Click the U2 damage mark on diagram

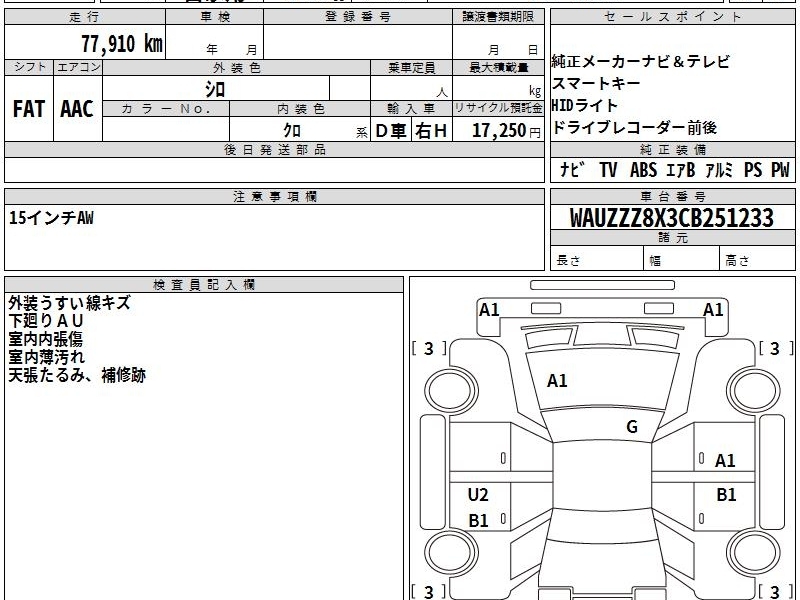pos(478,494)
